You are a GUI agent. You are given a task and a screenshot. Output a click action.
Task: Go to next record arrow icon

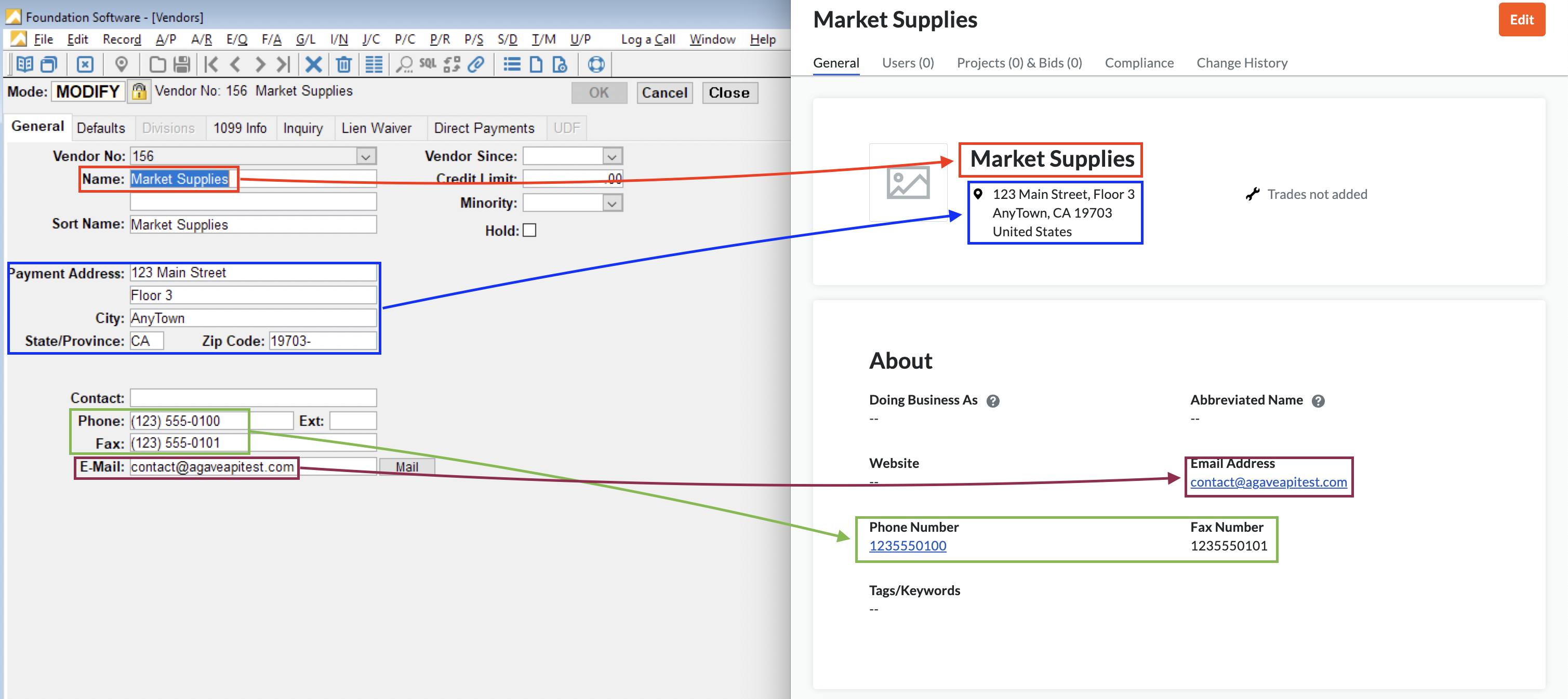tap(260, 64)
